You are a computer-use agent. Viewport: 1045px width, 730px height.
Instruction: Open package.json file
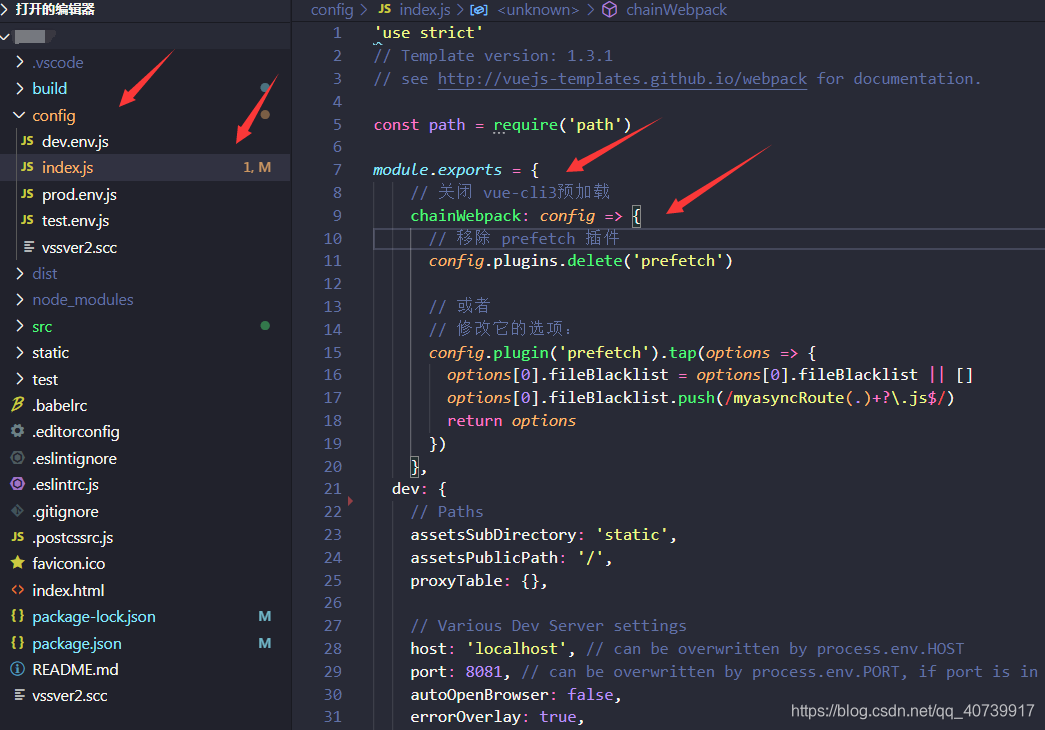(x=77, y=643)
